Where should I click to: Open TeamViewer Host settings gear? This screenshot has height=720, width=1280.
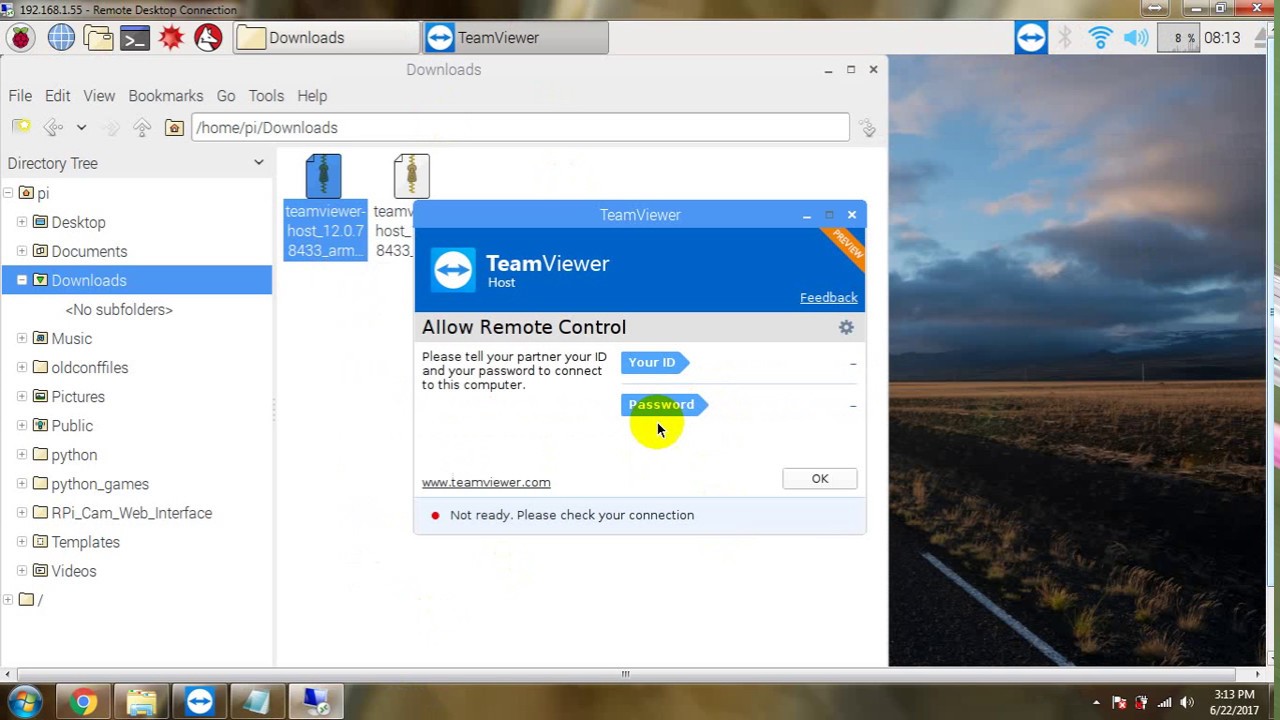(846, 327)
